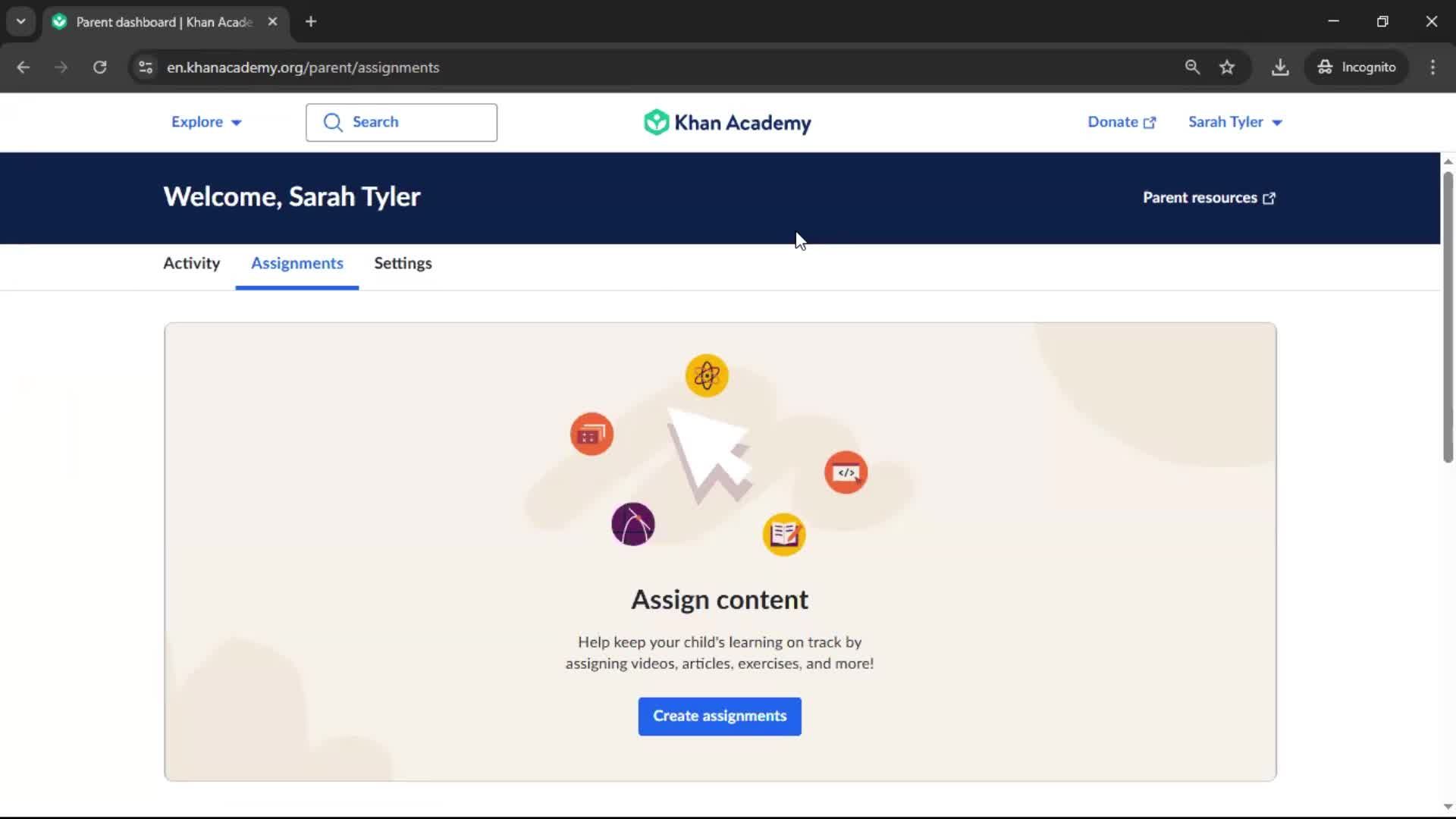Open Parent resources link
The image size is (1456, 819).
coord(1209,198)
